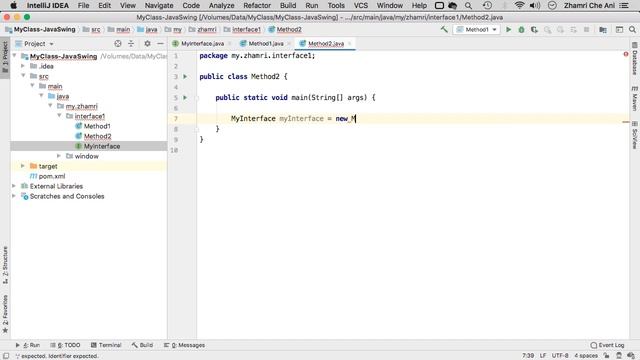Click the 7:39 cursor position indicator
The width and height of the screenshot is (640, 360).
pyautogui.click(x=528, y=356)
